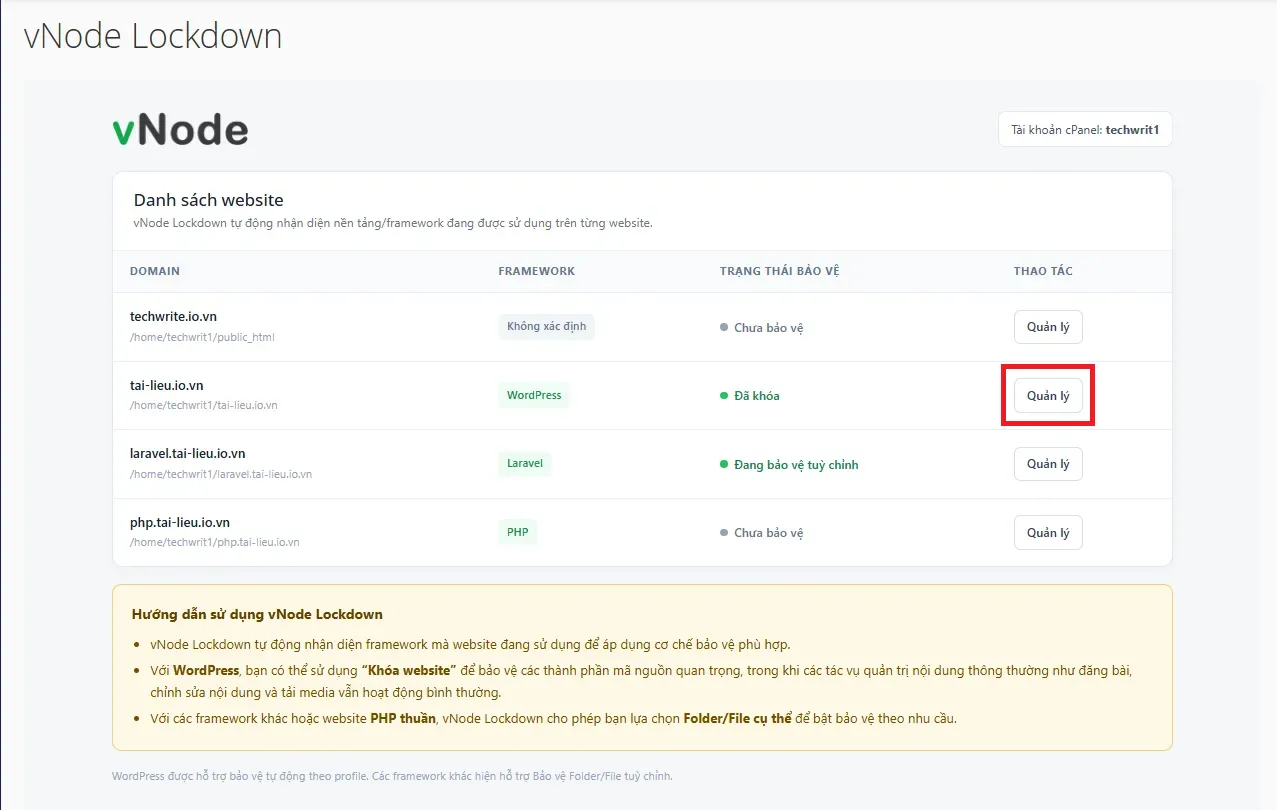Click the path /home/techwrit1/laravel.tai-lieu.io.vn
Viewport: 1277px width, 810px height.
[221, 474]
